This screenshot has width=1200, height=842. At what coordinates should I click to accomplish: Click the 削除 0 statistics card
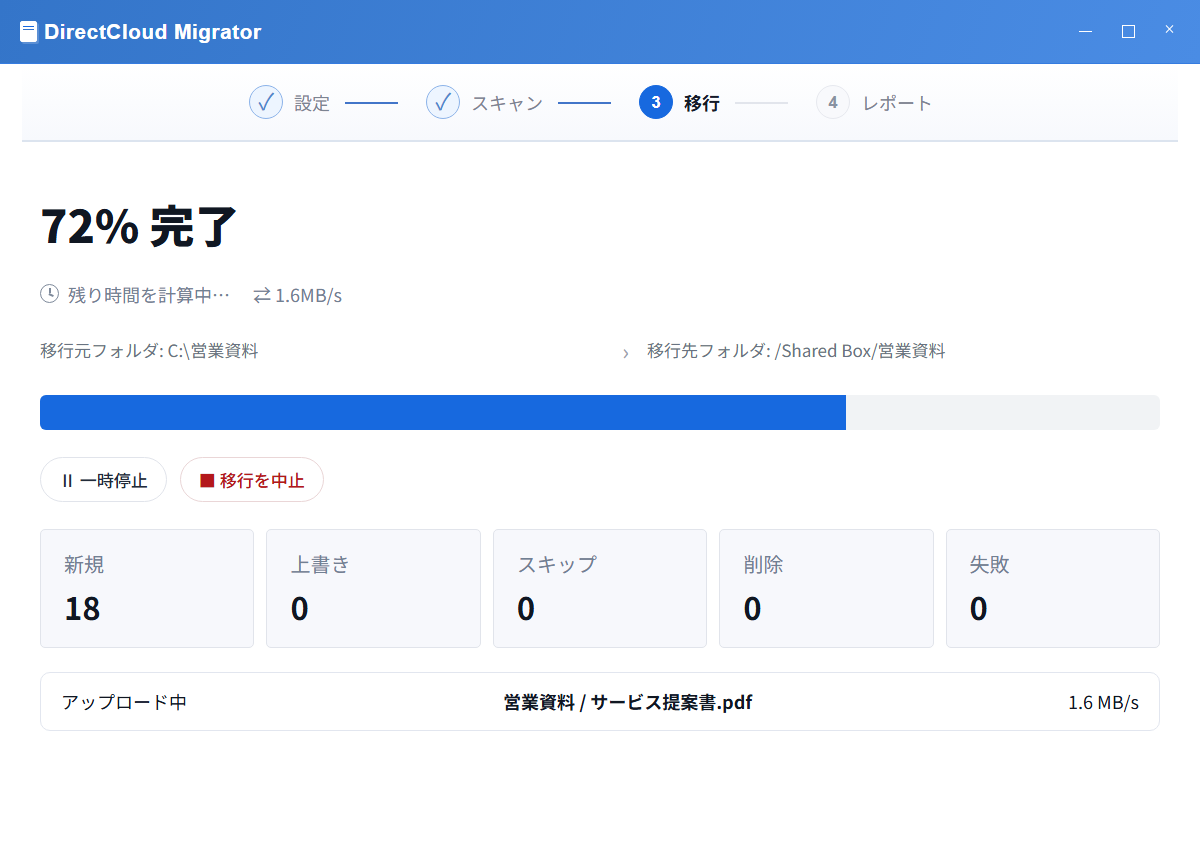point(826,588)
